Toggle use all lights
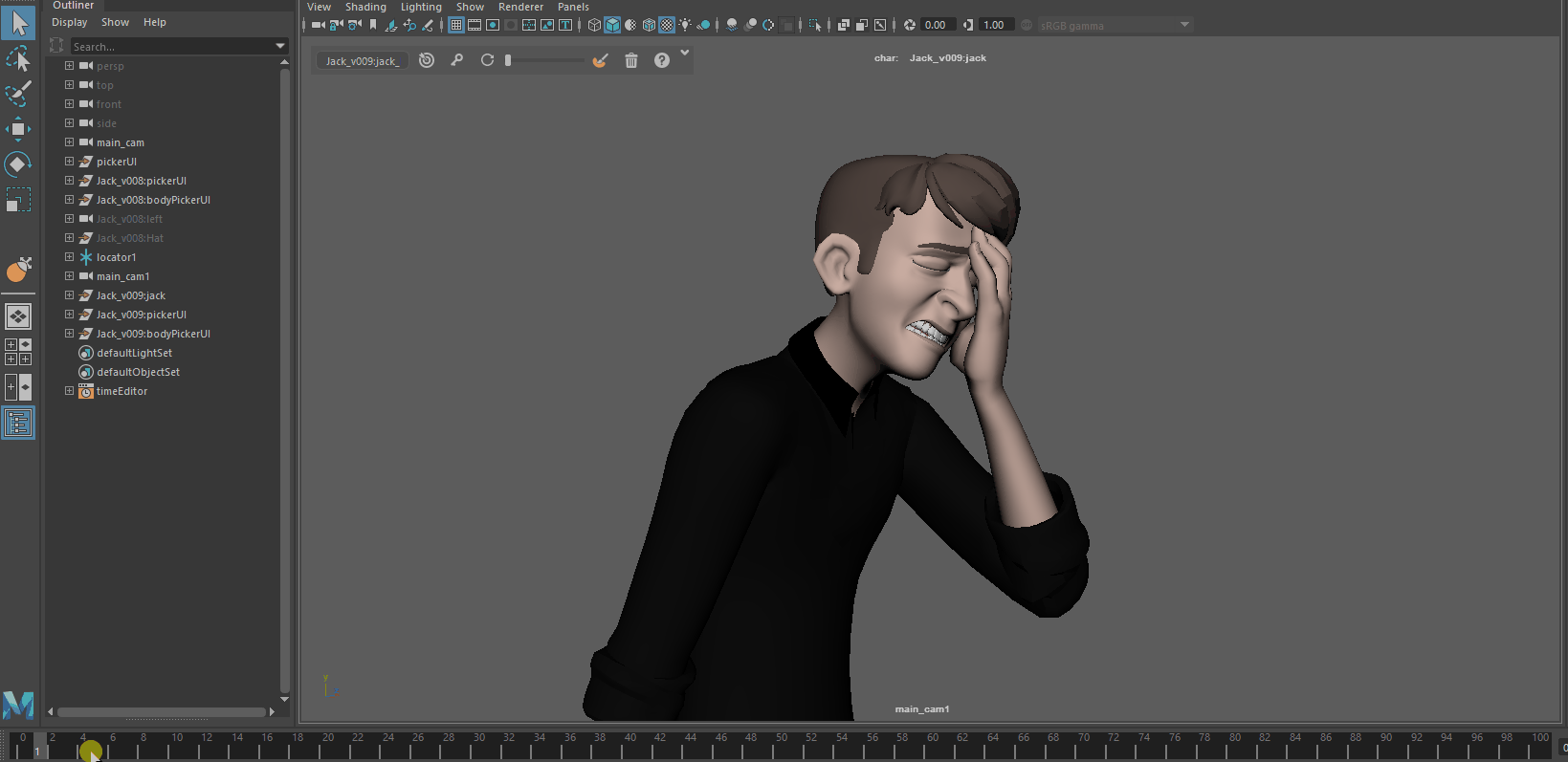Screen dimensions: 1568x762 685,25
